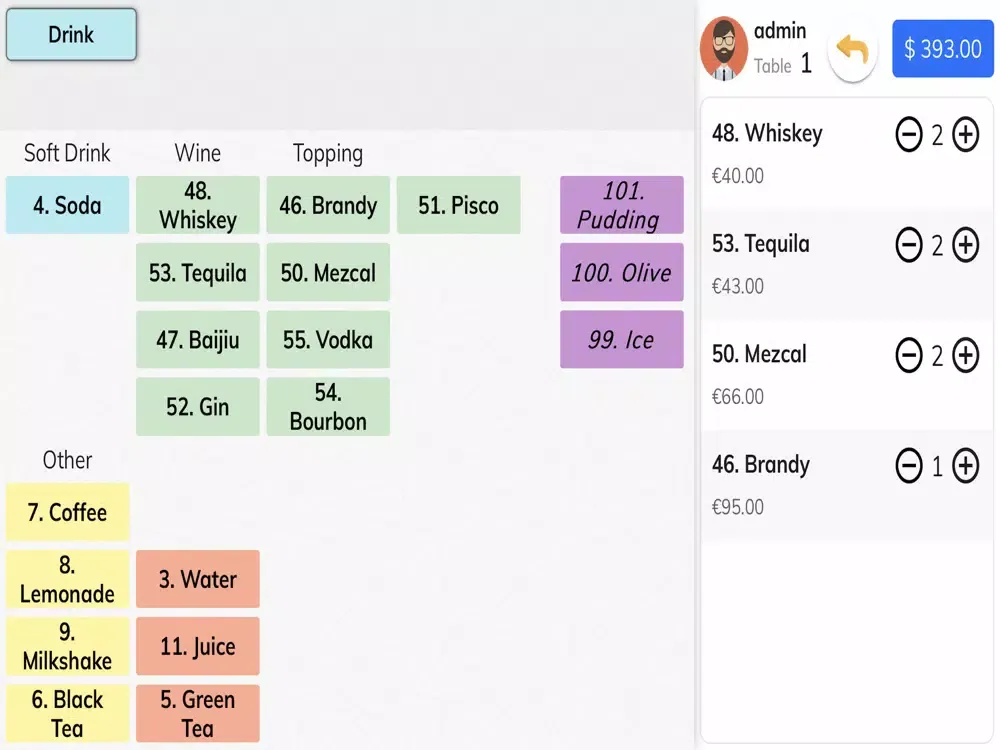Select the 55. Vodka tile
This screenshot has height=750, width=1000.
(x=327, y=339)
